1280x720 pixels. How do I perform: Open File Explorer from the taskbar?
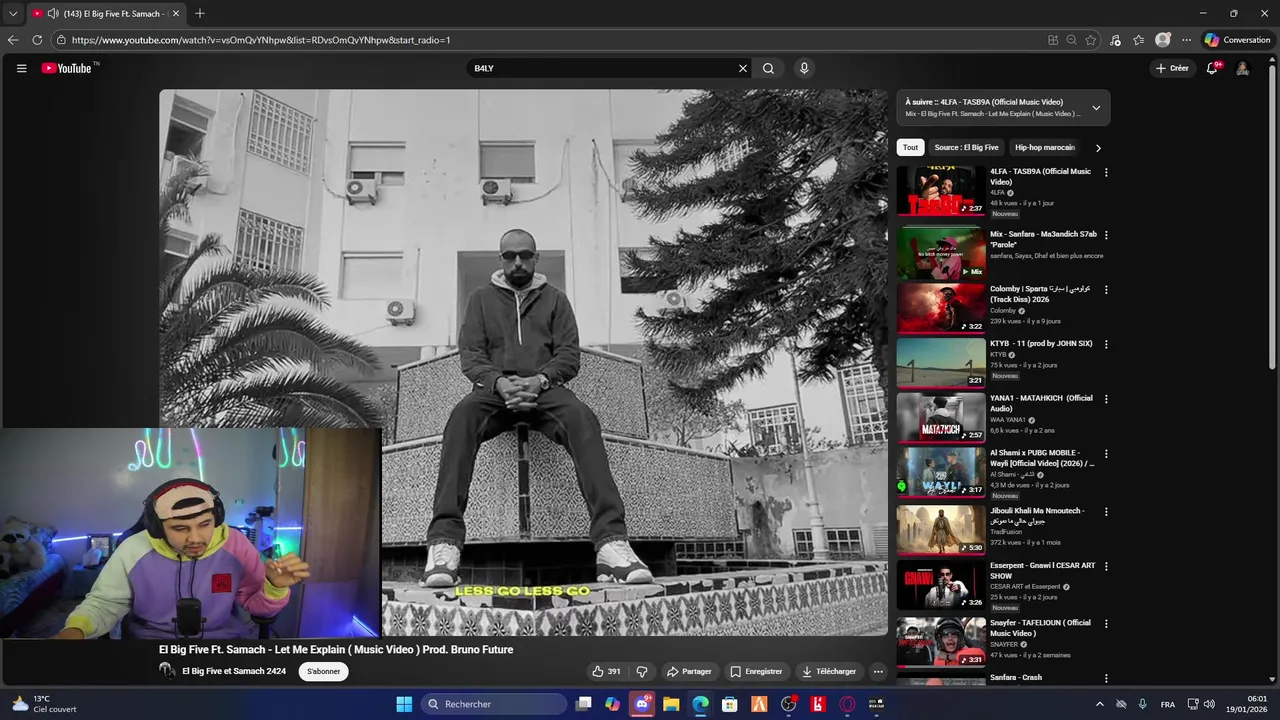coord(671,704)
